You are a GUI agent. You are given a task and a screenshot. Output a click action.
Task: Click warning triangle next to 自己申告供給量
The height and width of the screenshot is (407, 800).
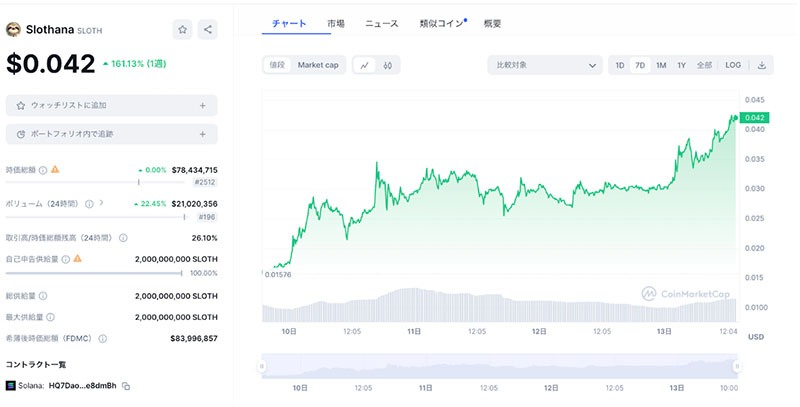pyautogui.click(x=78, y=259)
